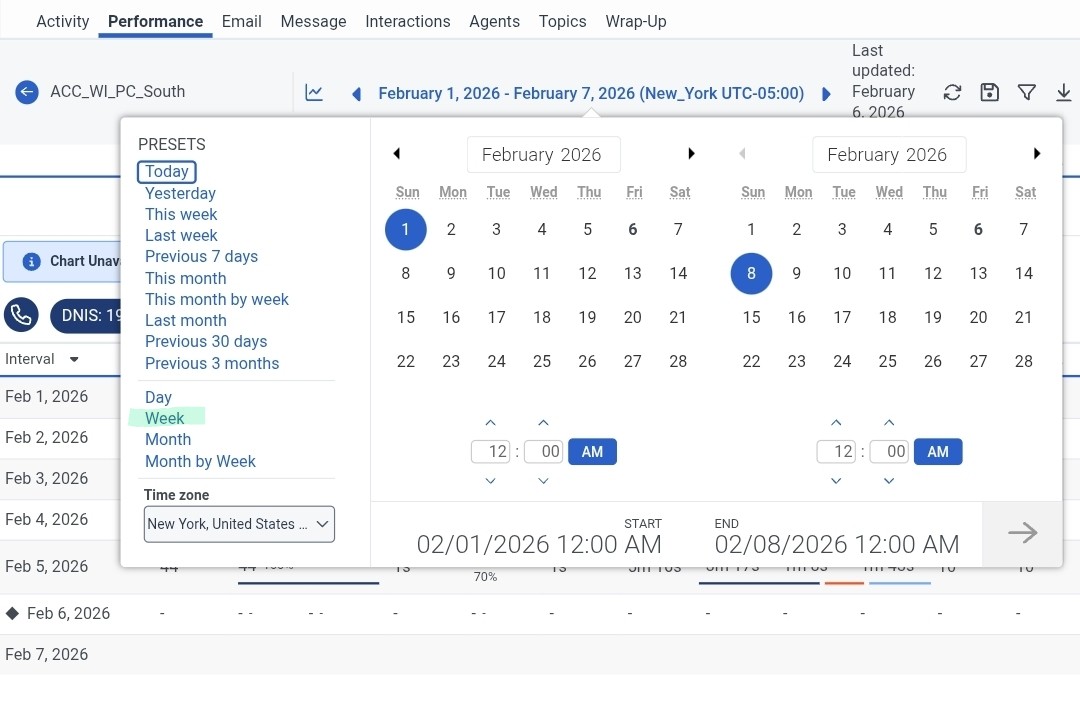
Task: Switch to the Interactions tab
Action: click(x=408, y=21)
